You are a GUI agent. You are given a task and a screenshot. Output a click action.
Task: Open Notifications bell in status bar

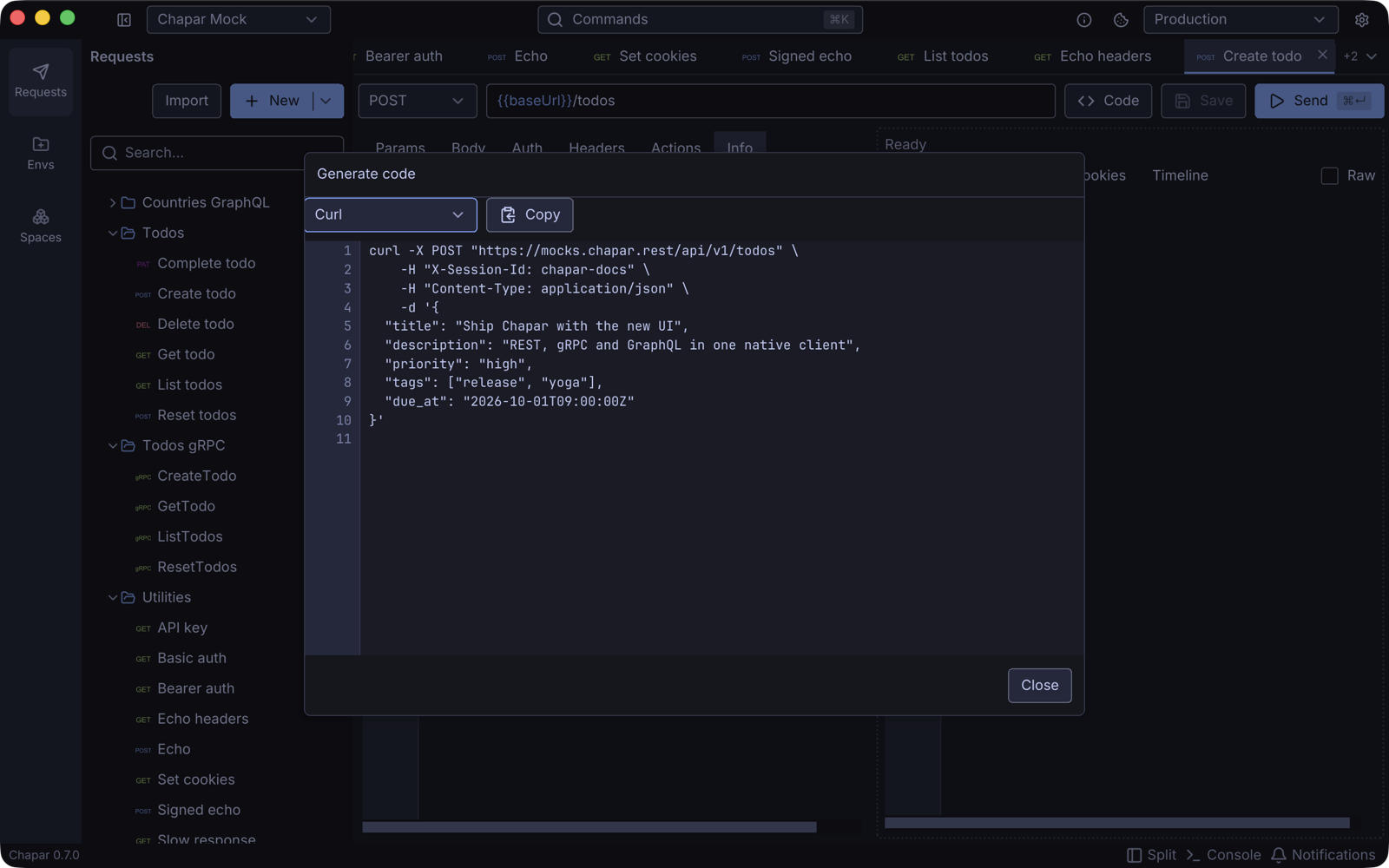[1323, 855]
